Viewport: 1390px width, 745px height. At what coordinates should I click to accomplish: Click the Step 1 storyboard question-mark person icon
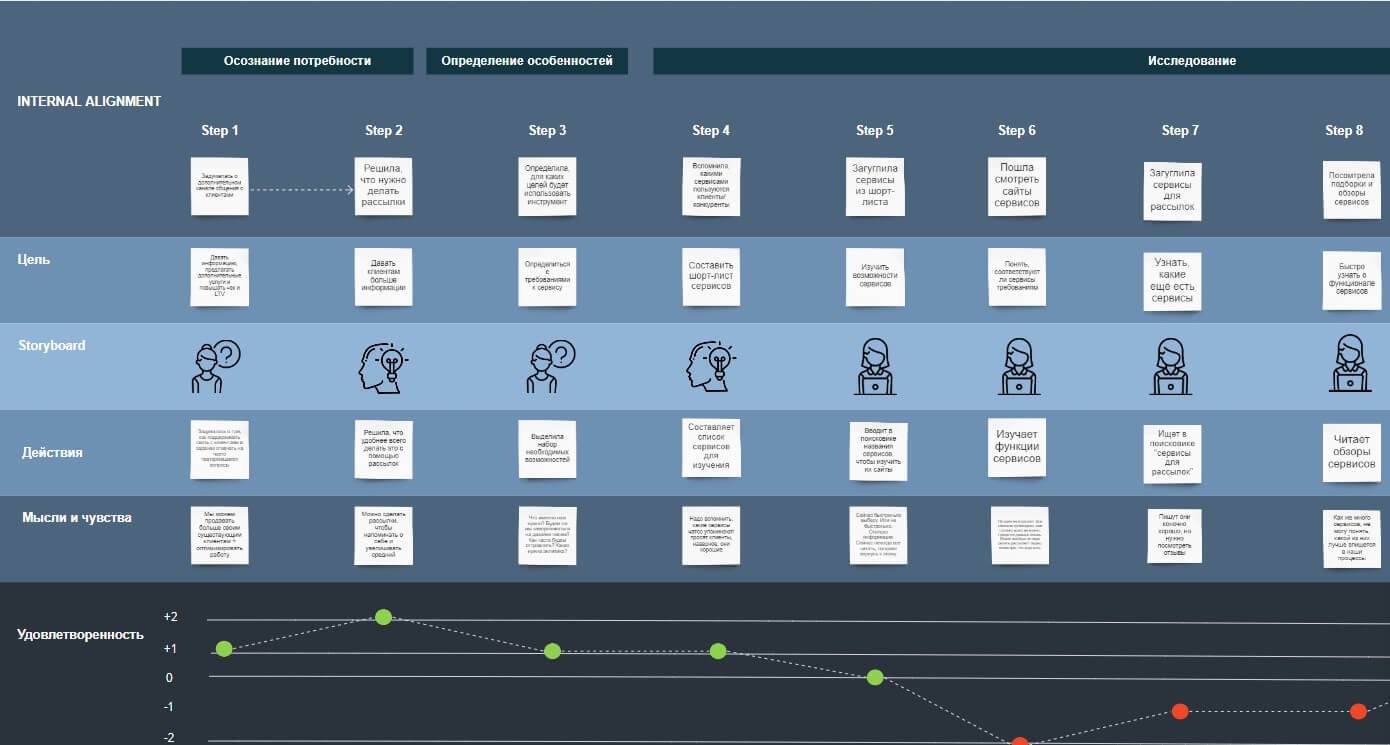click(x=215, y=367)
